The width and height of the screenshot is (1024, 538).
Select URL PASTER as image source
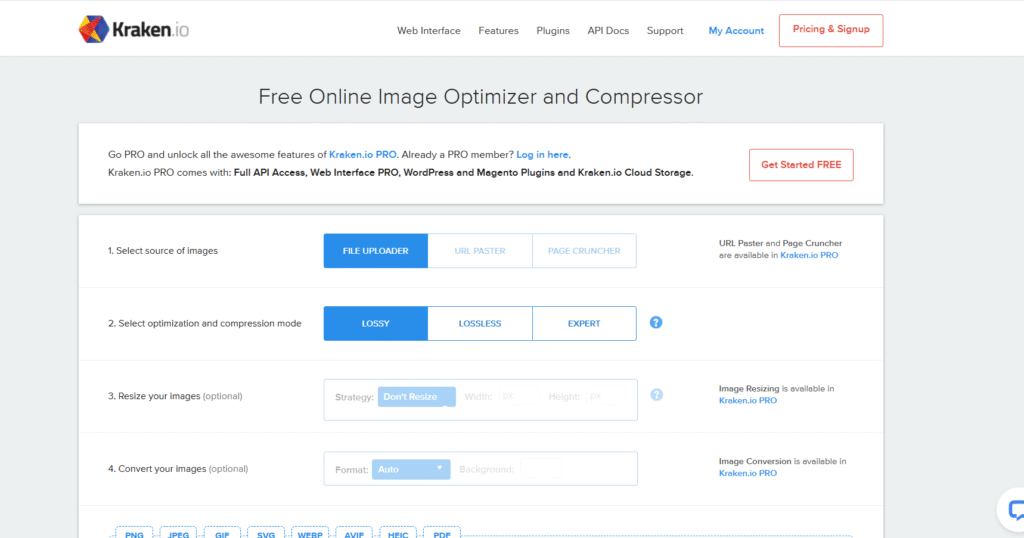(480, 251)
